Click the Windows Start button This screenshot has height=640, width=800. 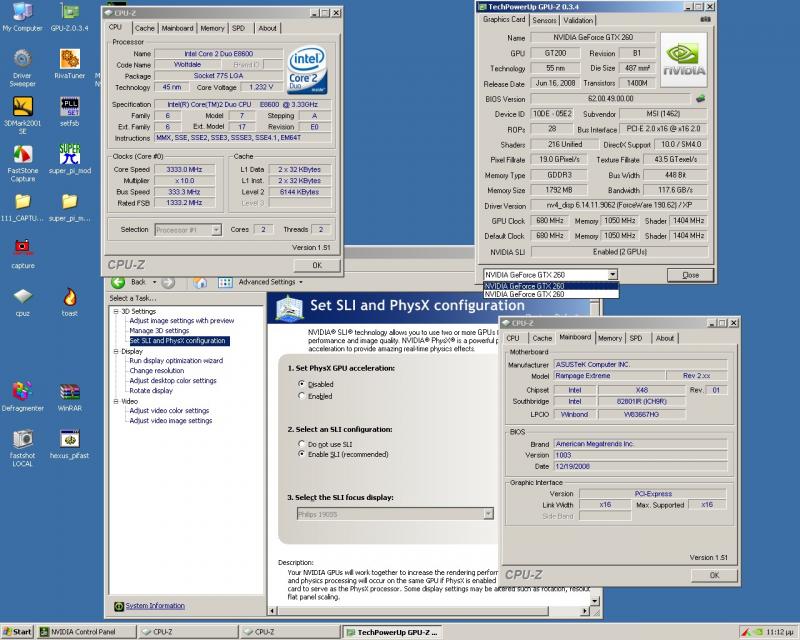point(17,632)
